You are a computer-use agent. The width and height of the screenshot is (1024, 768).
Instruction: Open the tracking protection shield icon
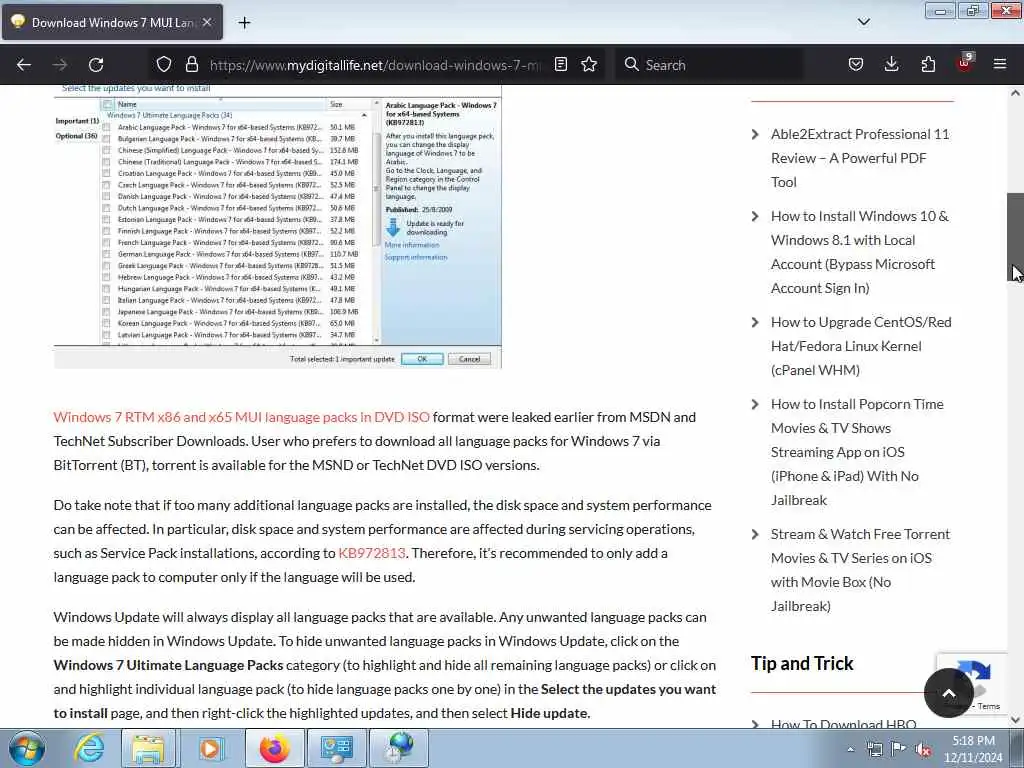click(x=164, y=65)
